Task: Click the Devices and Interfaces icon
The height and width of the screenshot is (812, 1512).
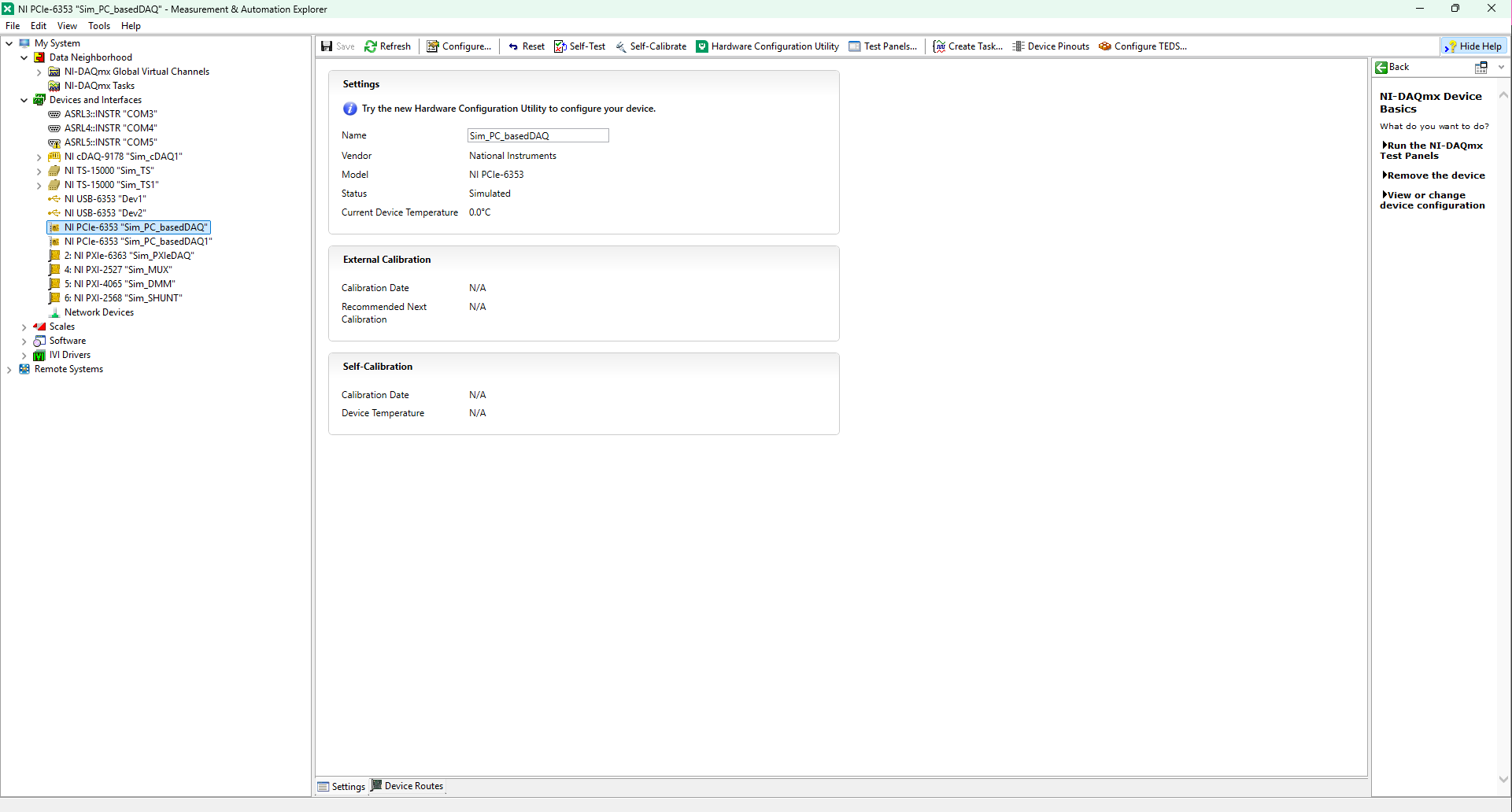Action: coord(39,100)
